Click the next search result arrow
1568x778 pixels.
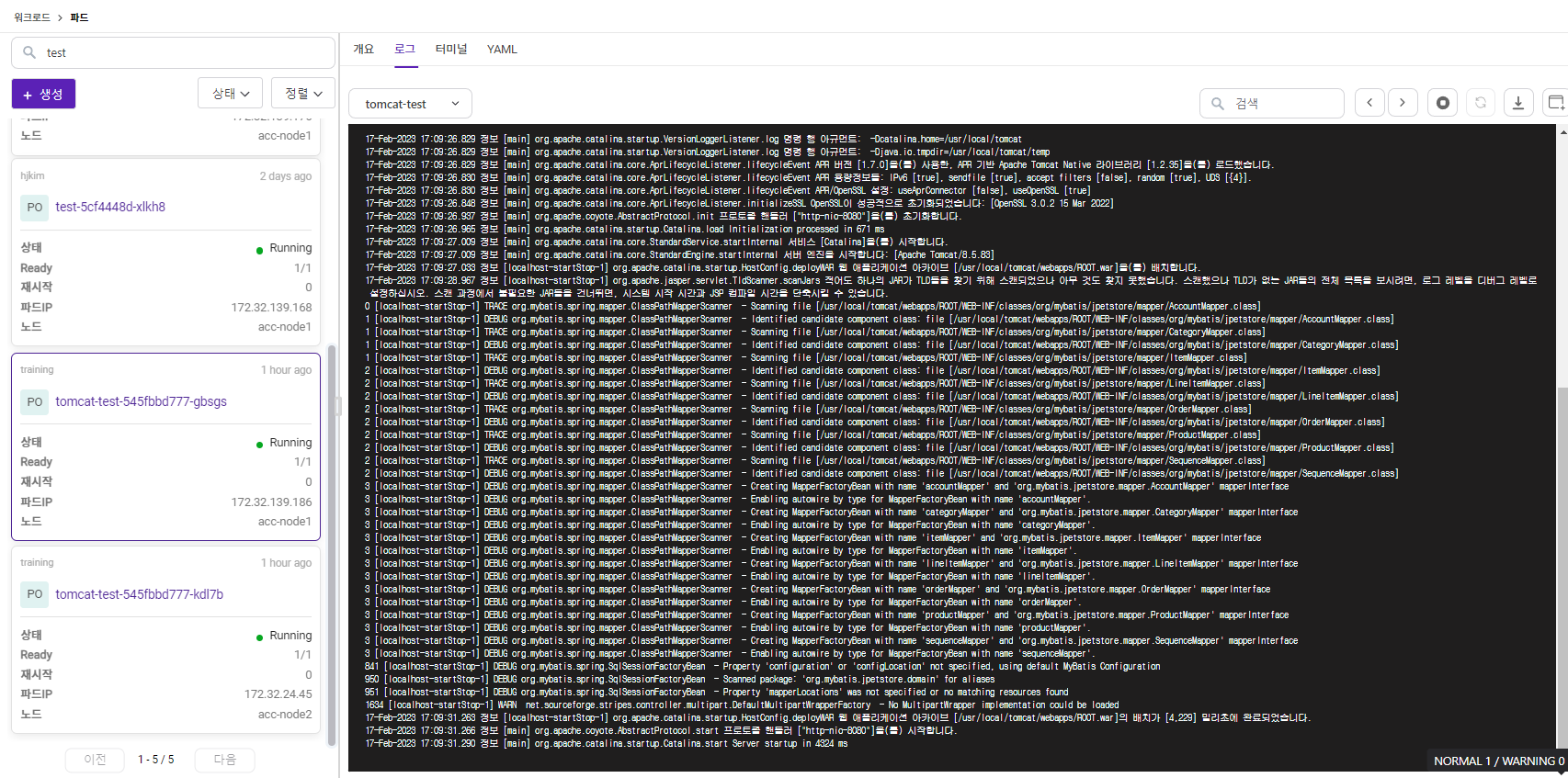[x=1403, y=103]
